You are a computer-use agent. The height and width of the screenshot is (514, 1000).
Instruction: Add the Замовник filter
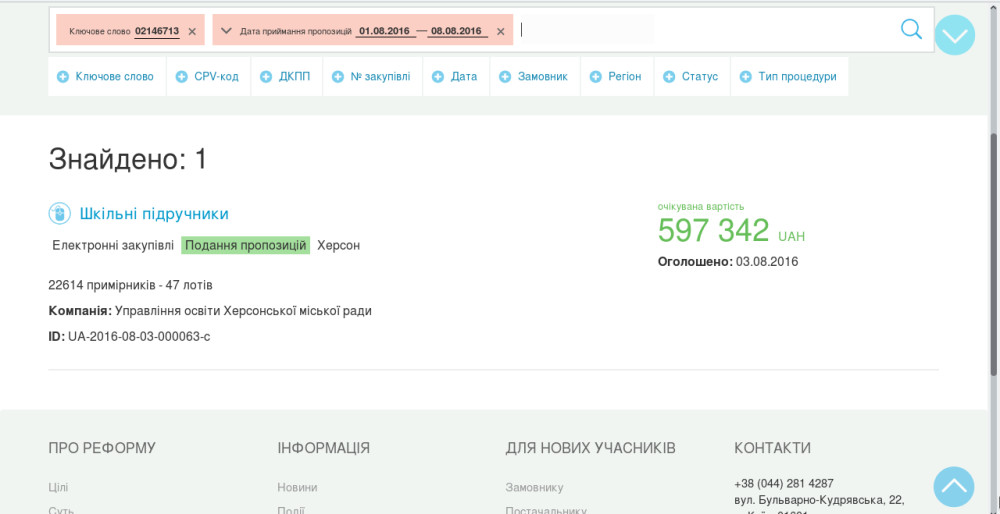click(x=534, y=77)
